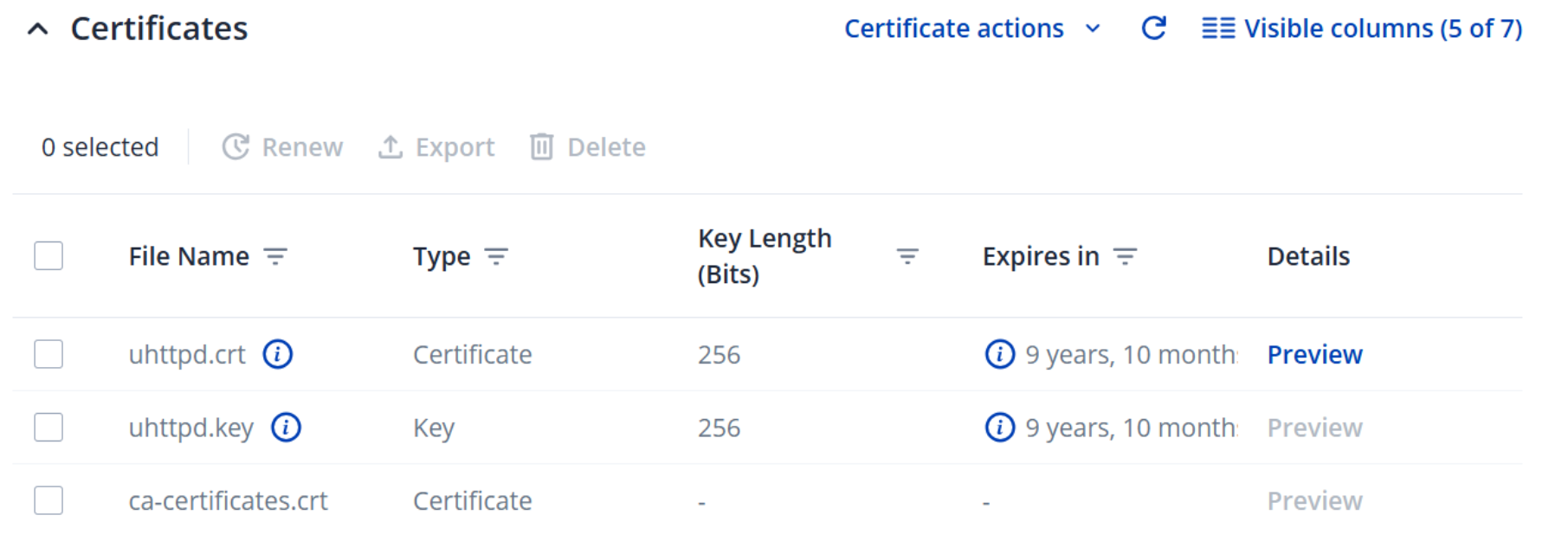Click expiry info icon for uhttpd.crt
Viewport: 1568px width, 554px height.
[x=999, y=354]
